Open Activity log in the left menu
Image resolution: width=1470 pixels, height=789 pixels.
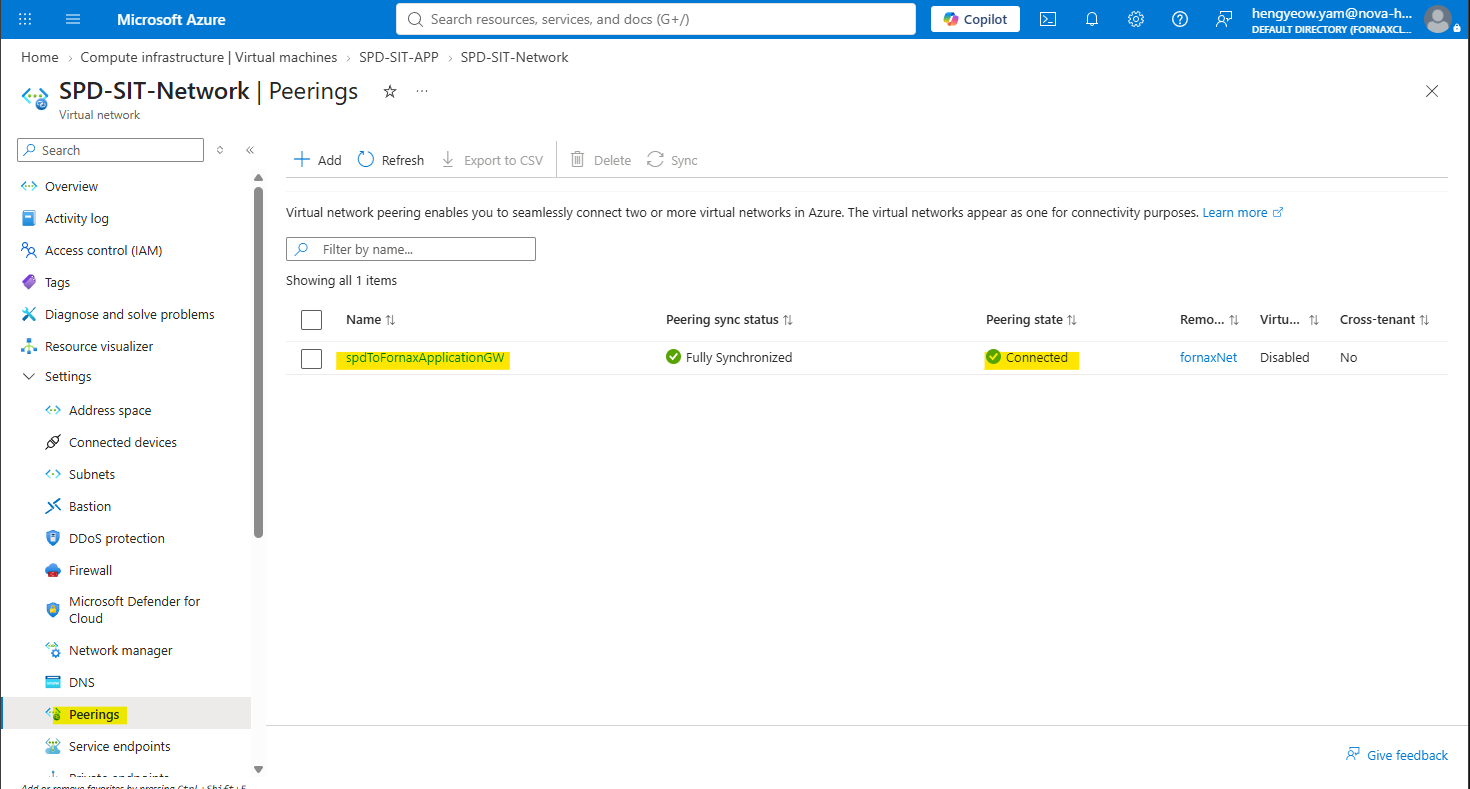click(76, 219)
